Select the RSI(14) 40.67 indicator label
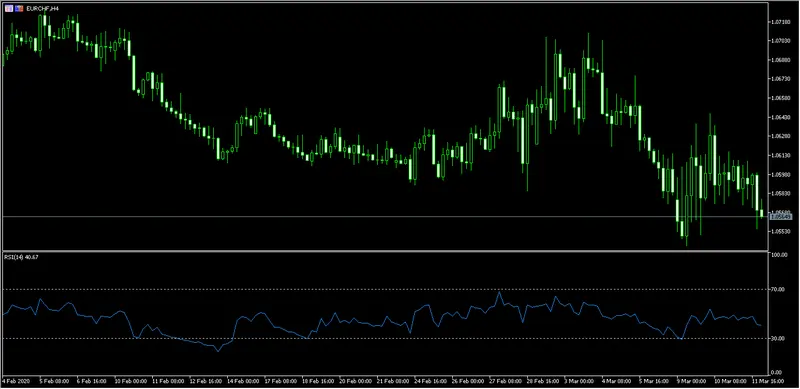This screenshot has height=389, width=800. [21, 257]
